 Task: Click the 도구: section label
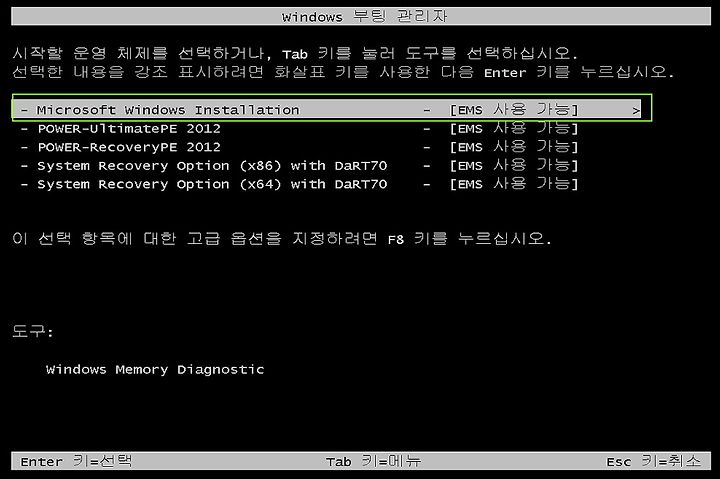33,331
